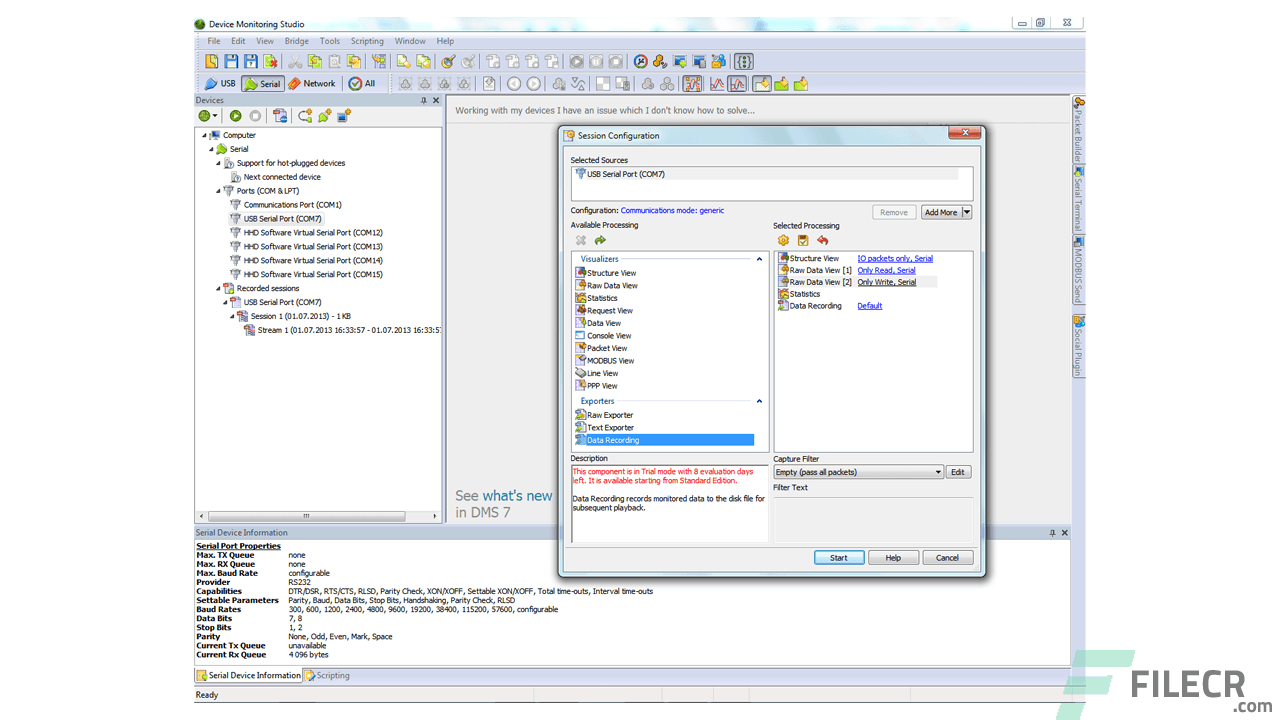The image size is (1280, 720).
Task: Click the add device loop icon in Devices toolbar
Action: click(x=305, y=116)
